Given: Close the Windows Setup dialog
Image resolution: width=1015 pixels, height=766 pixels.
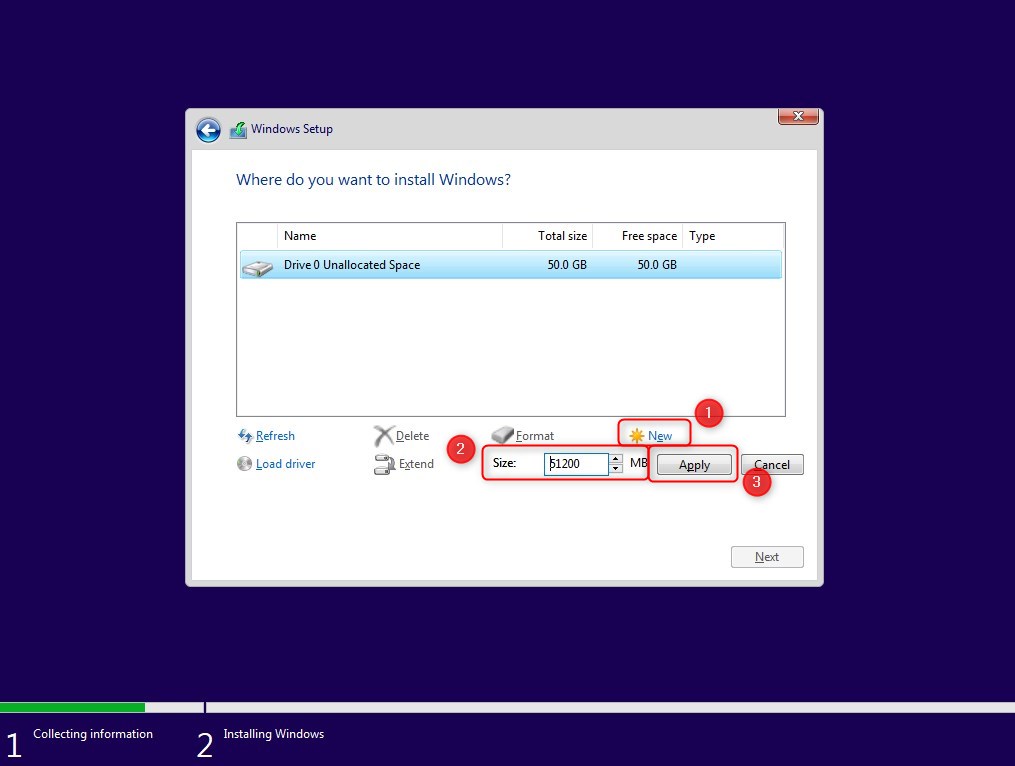Looking at the screenshot, I should (798, 116).
